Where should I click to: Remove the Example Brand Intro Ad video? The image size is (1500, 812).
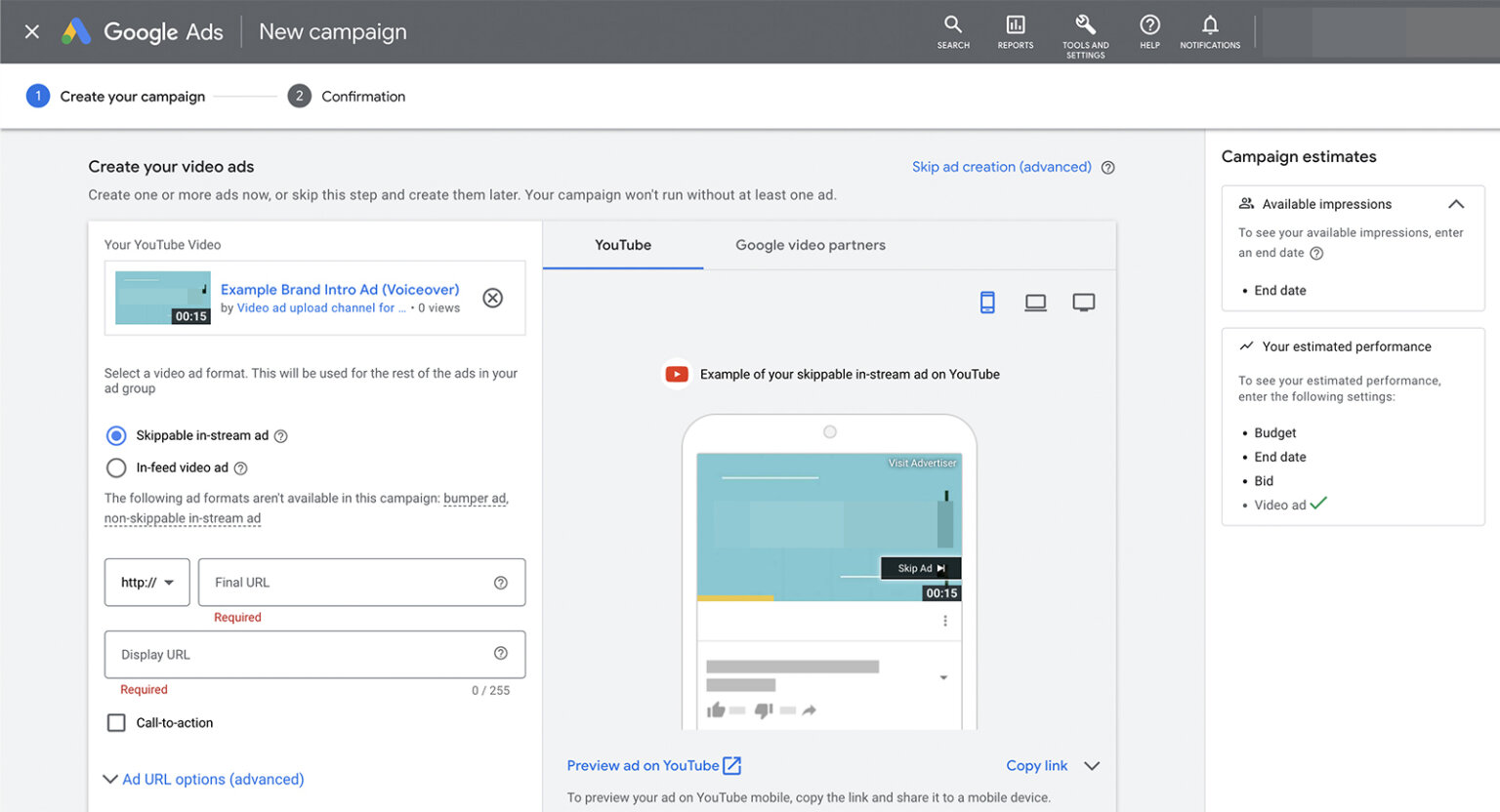tap(492, 298)
